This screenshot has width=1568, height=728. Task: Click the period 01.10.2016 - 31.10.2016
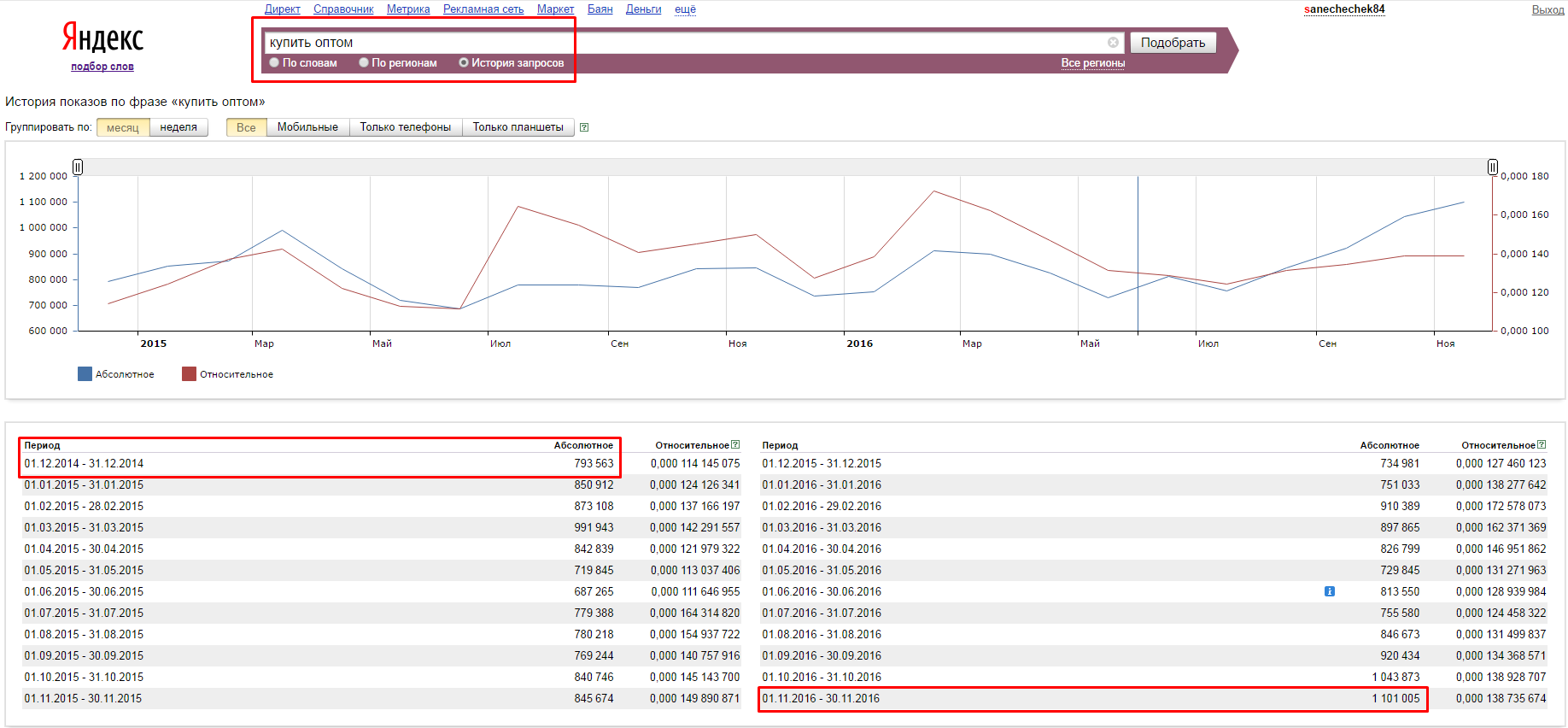(x=822, y=677)
